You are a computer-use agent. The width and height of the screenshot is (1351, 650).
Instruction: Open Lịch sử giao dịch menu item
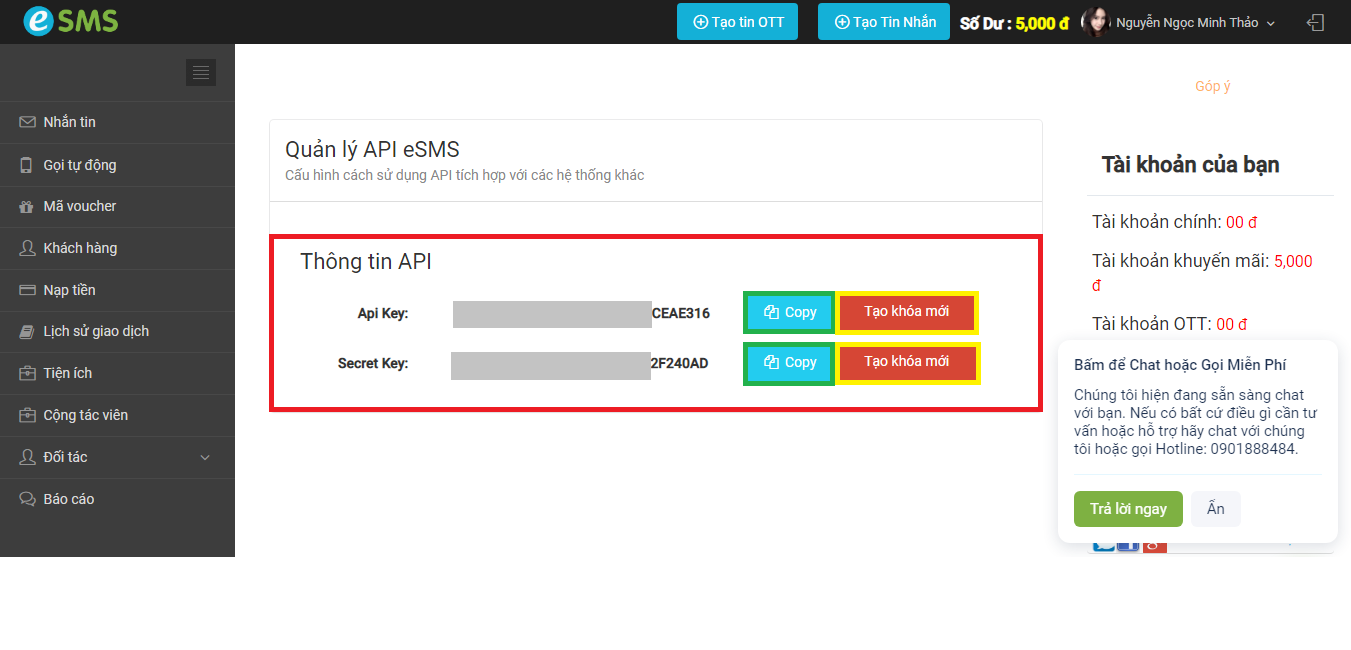pyautogui.click(x=96, y=331)
